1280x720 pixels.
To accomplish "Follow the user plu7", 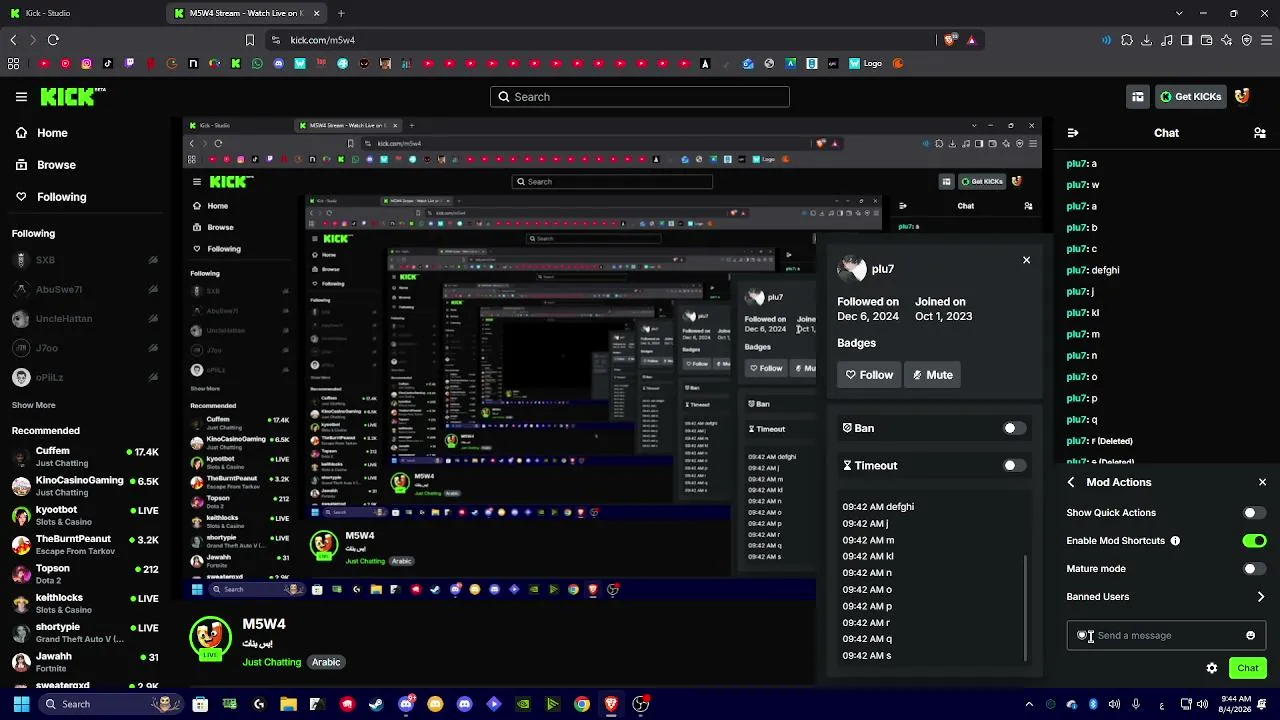I will (x=869, y=375).
